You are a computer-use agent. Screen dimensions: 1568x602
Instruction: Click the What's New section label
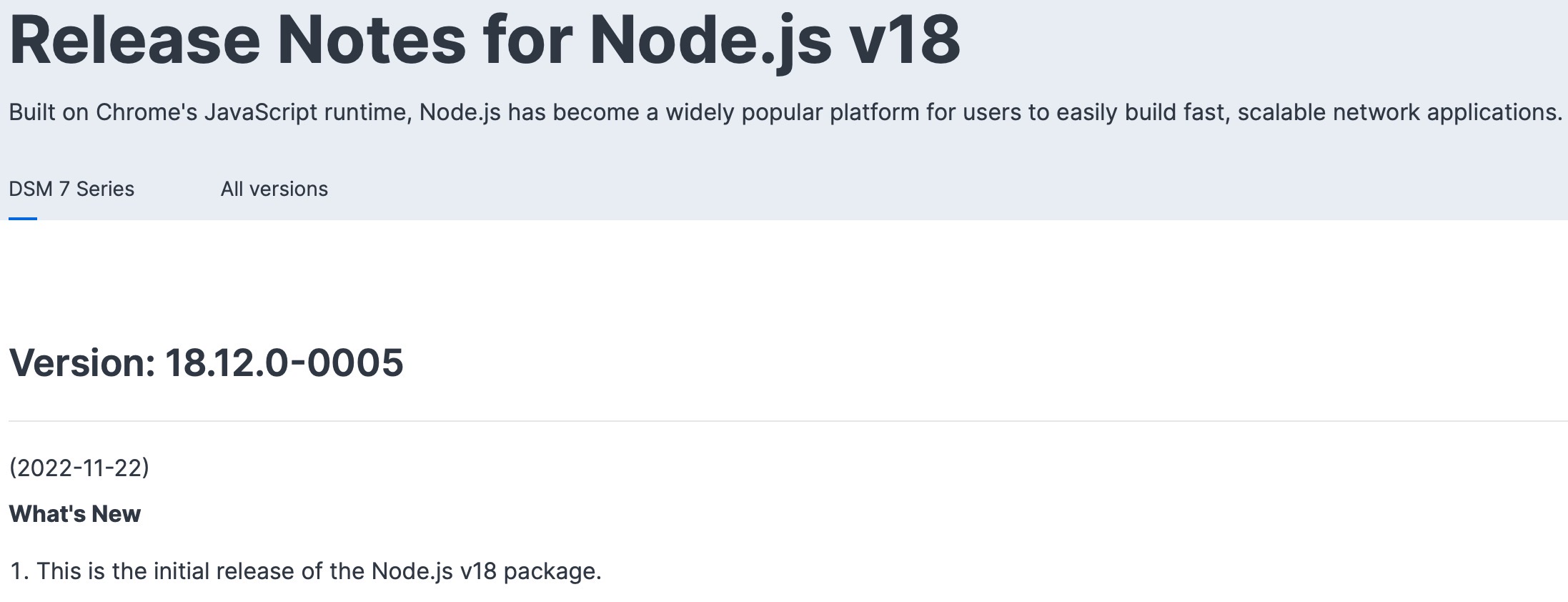[75, 512]
